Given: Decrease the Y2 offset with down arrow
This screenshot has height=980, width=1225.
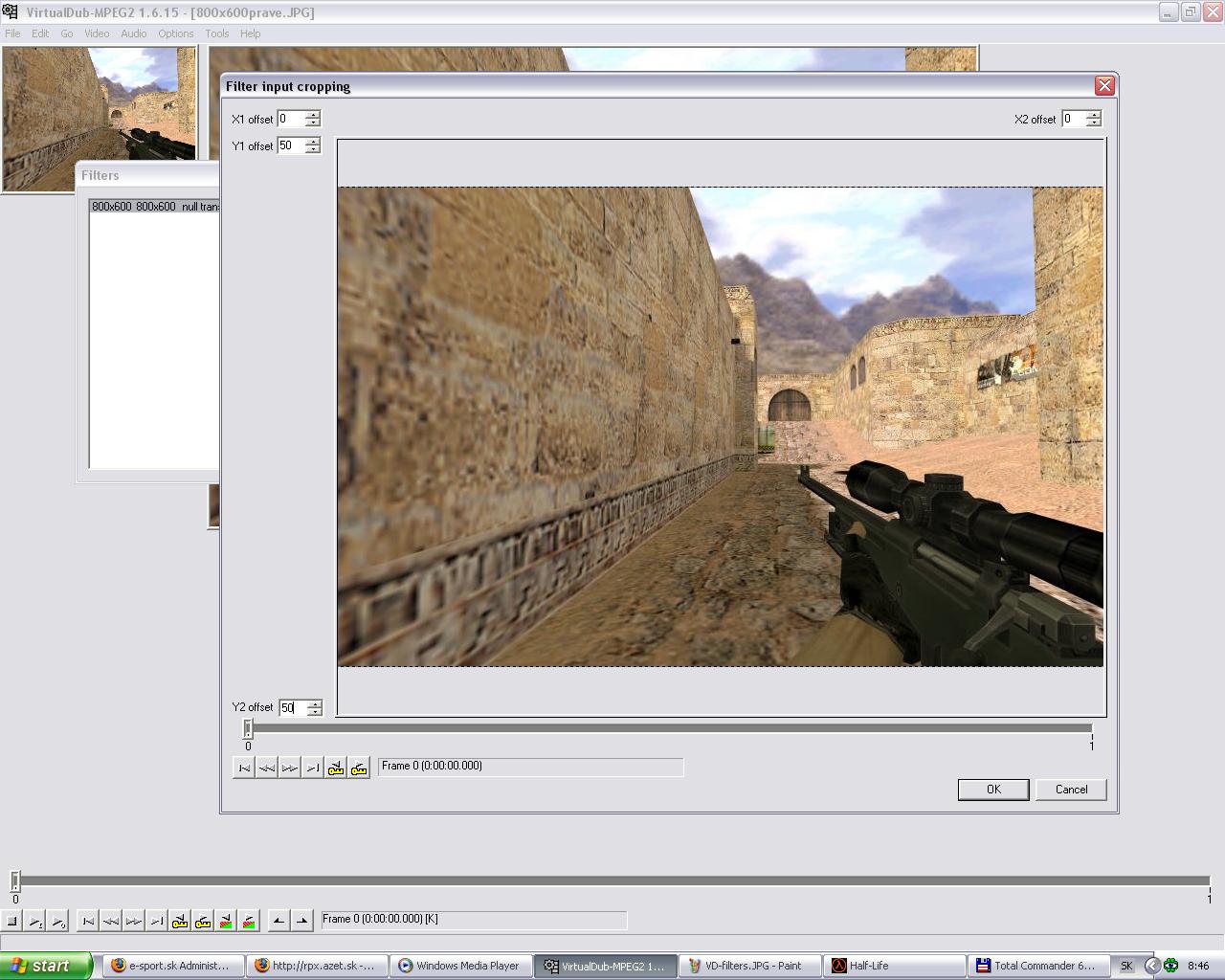Looking at the screenshot, I should click(314, 712).
